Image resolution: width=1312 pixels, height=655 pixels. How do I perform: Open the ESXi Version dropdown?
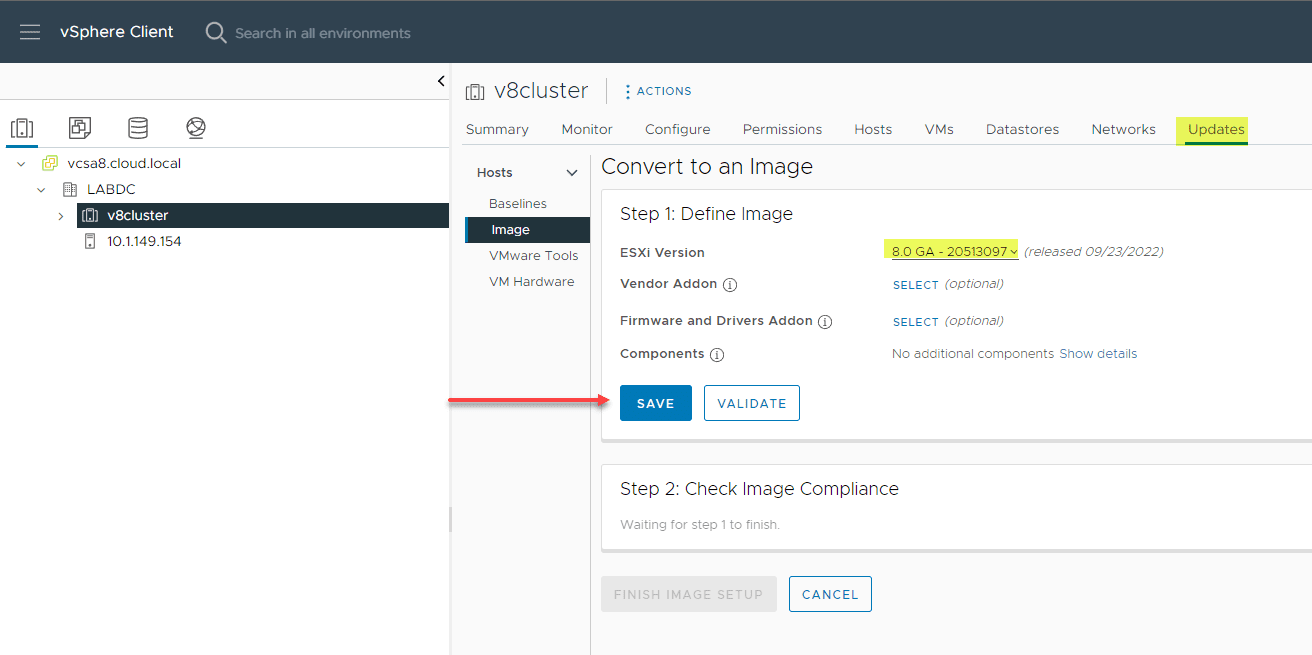click(954, 251)
